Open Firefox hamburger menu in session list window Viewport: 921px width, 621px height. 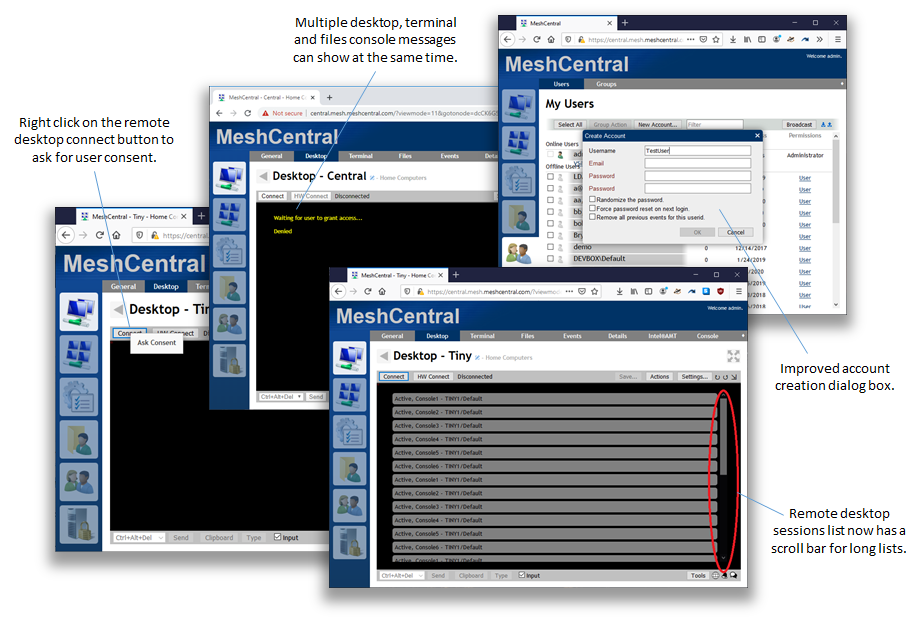738,291
